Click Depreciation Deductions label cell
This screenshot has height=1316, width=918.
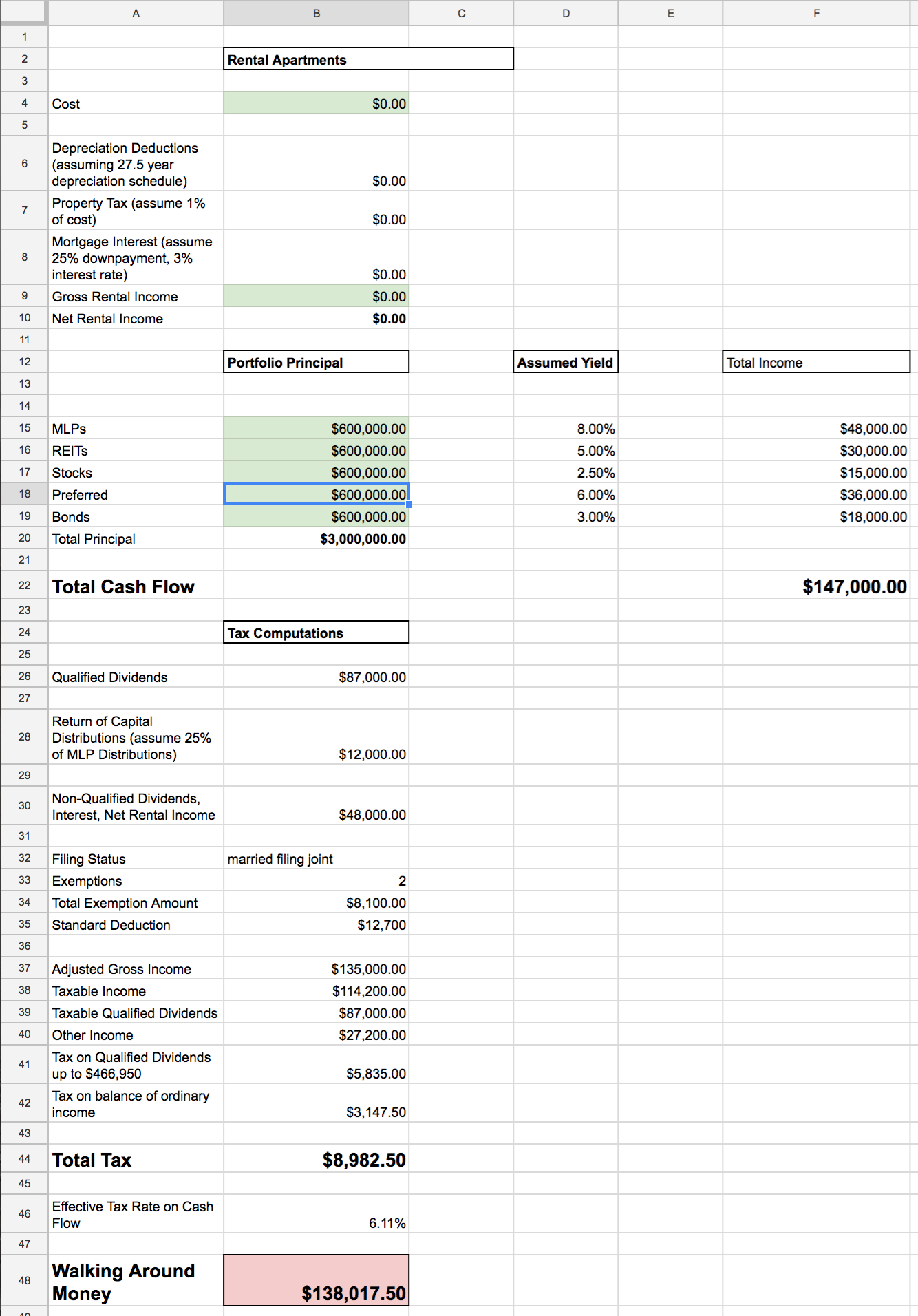point(136,164)
